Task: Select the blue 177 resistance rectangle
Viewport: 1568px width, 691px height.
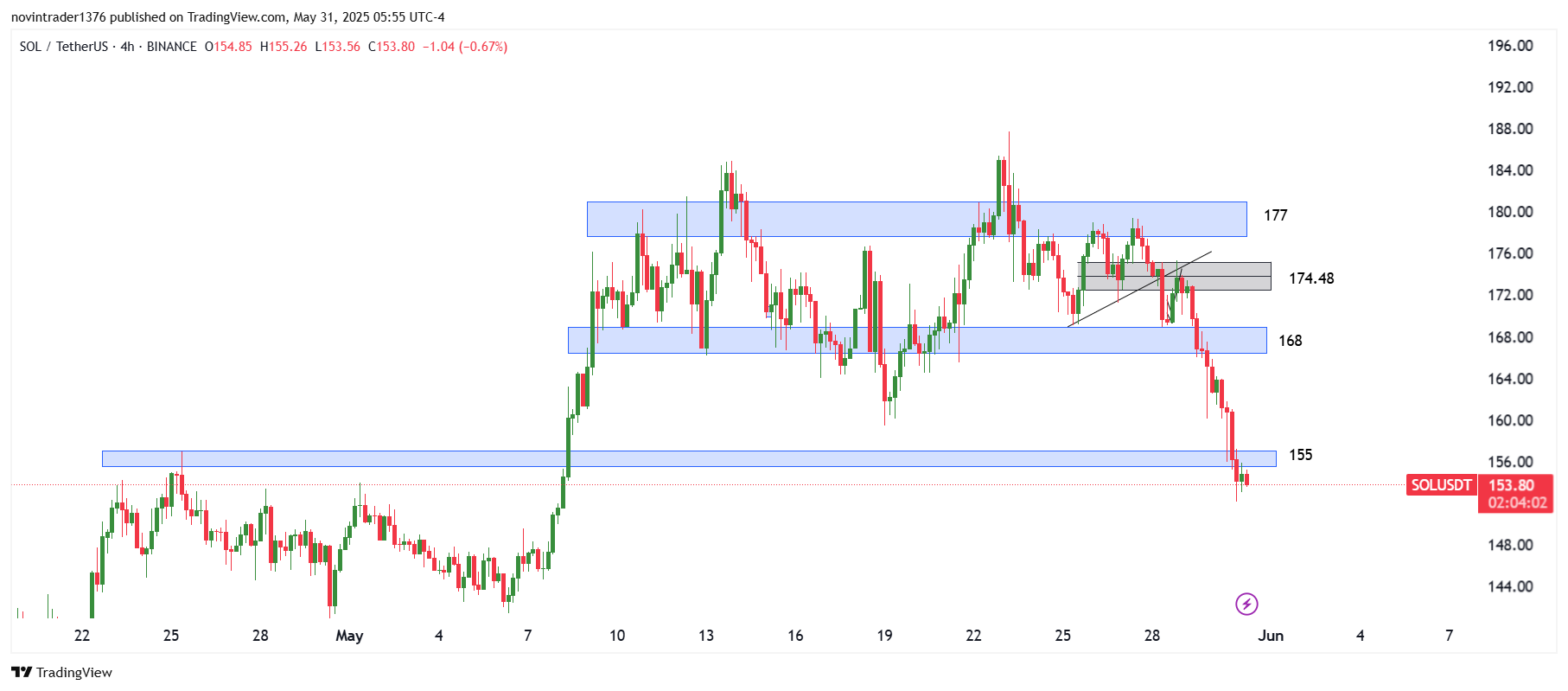Action: pyautogui.click(x=916, y=220)
